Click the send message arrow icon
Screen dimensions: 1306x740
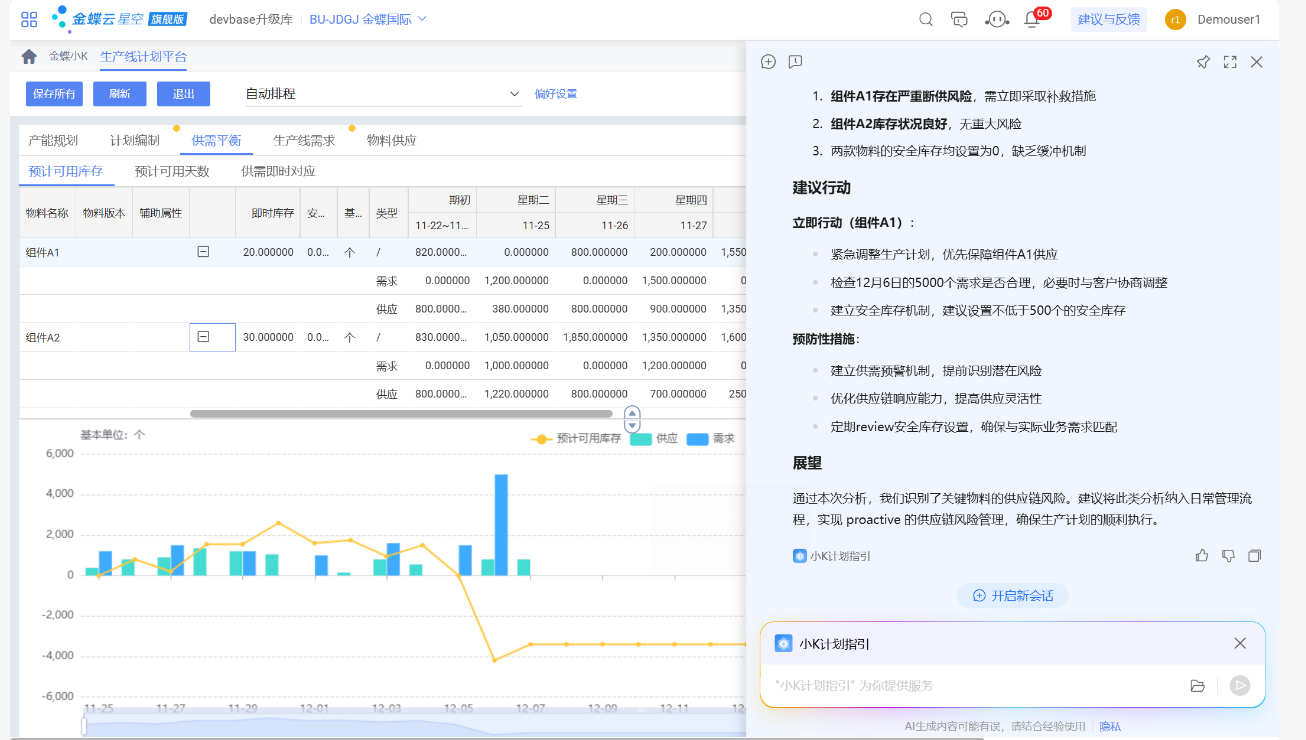1240,685
